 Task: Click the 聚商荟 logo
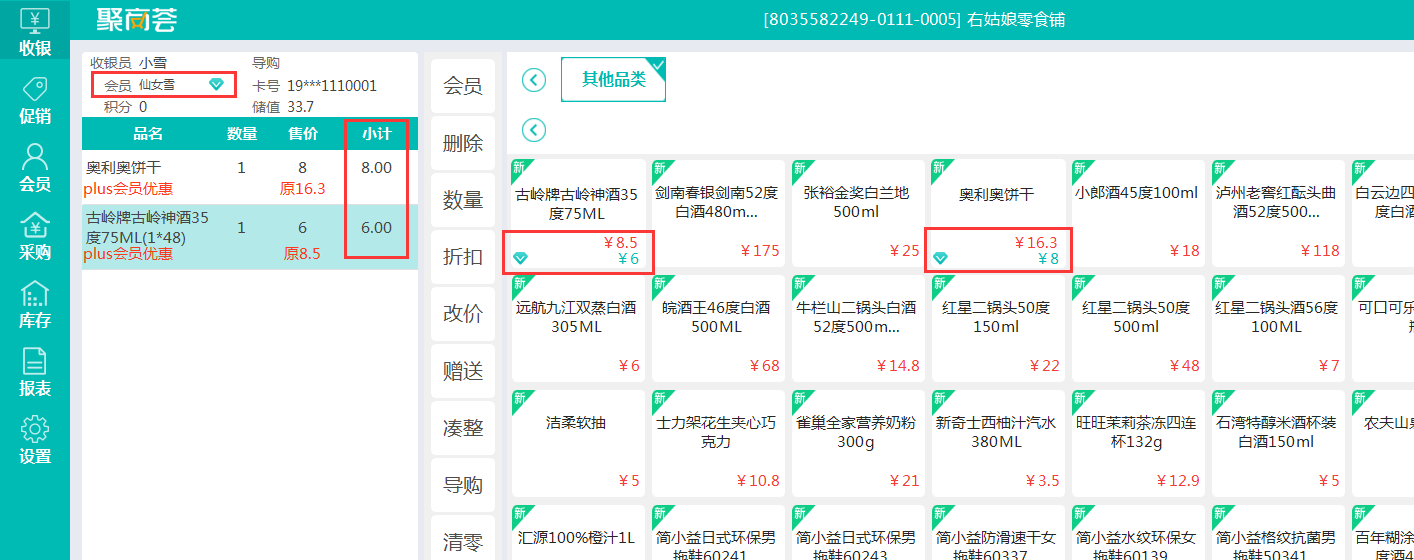coord(137,19)
